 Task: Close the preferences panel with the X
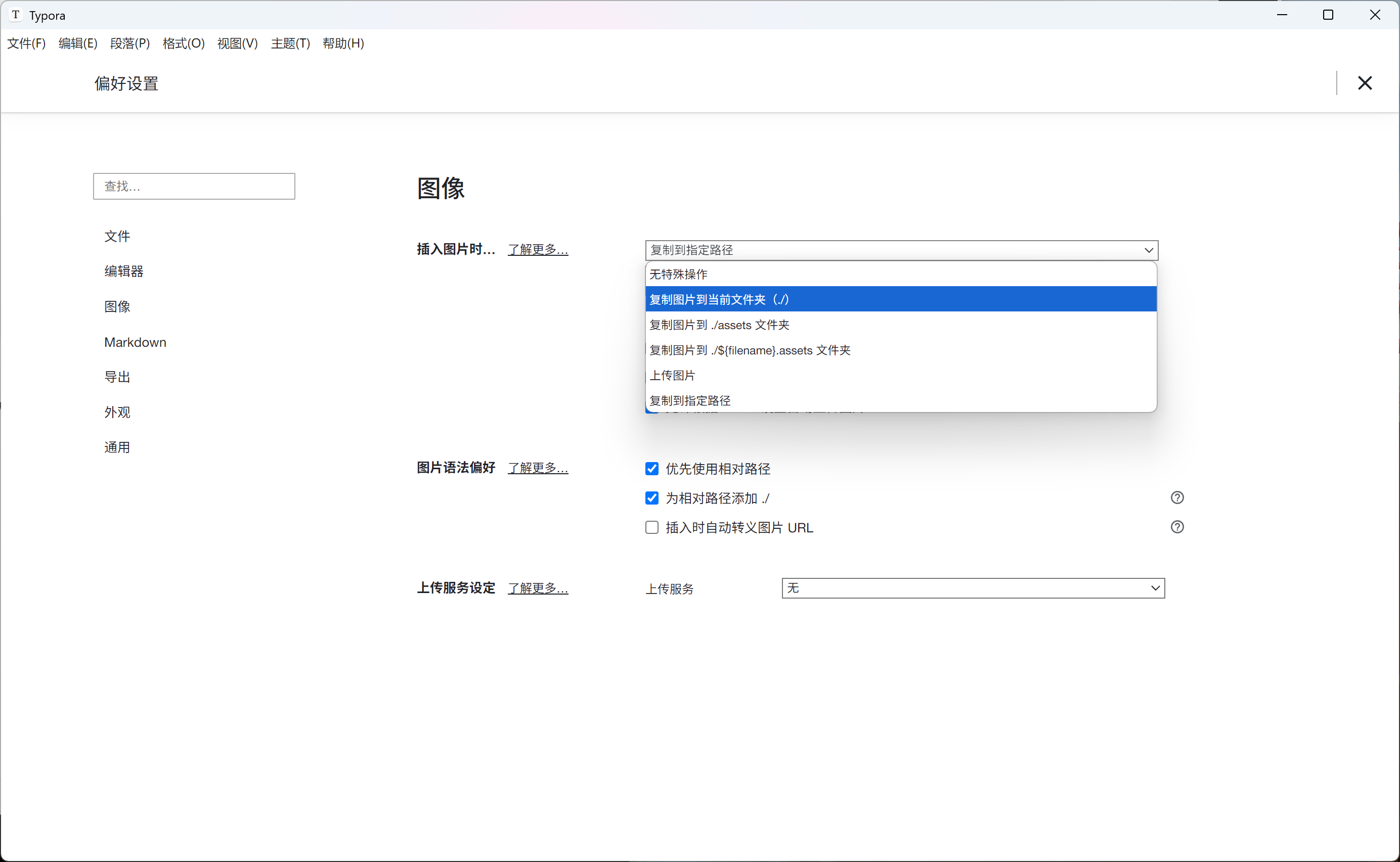pyautogui.click(x=1365, y=83)
